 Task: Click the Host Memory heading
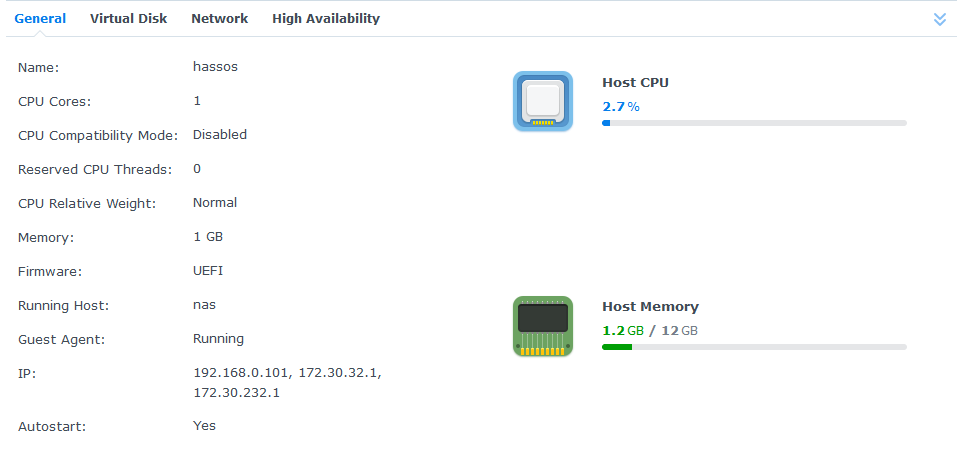[650, 307]
